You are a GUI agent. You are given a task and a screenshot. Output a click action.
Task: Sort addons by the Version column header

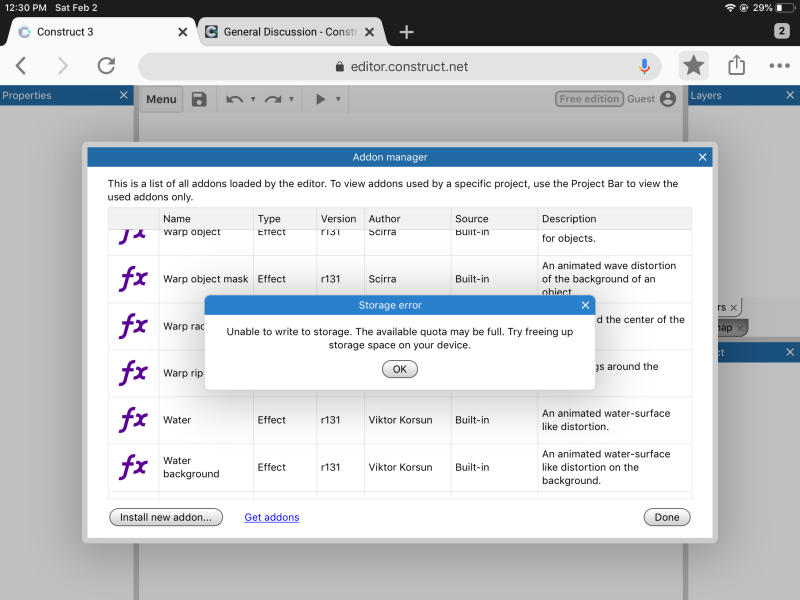tap(338, 219)
